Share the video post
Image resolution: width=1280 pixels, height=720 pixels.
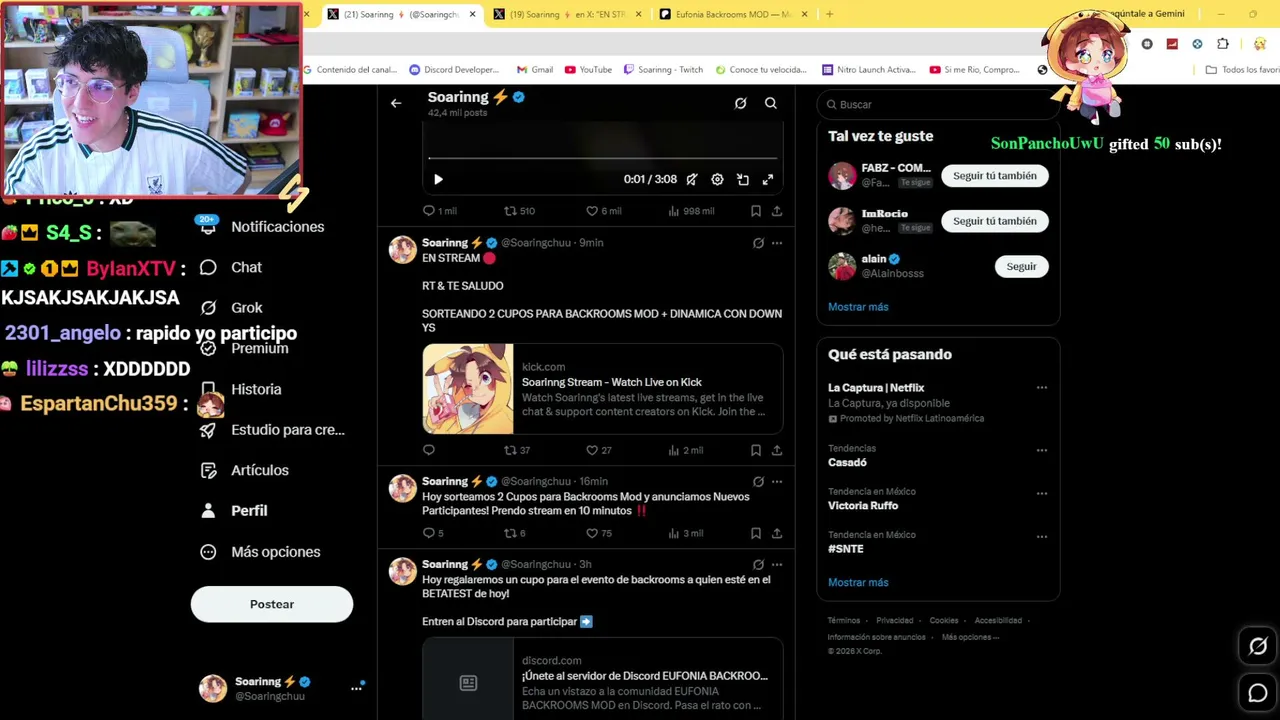(x=777, y=211)
